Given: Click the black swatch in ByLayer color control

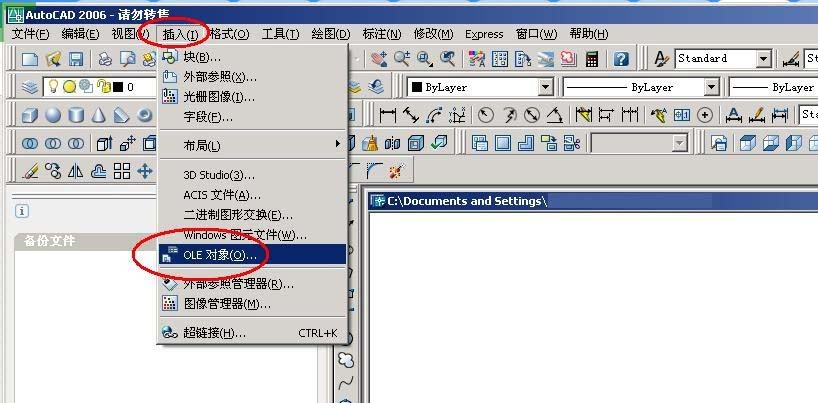Looking at the screenshot, I should tap(417, 87).
